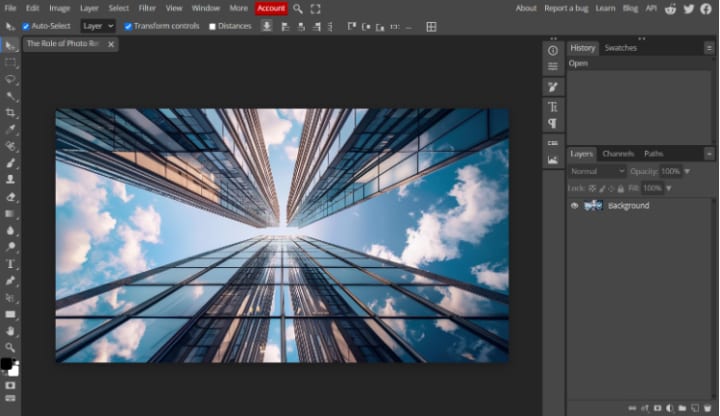Click the red Account button
The image size is (720, 416).
click(271, 8)
